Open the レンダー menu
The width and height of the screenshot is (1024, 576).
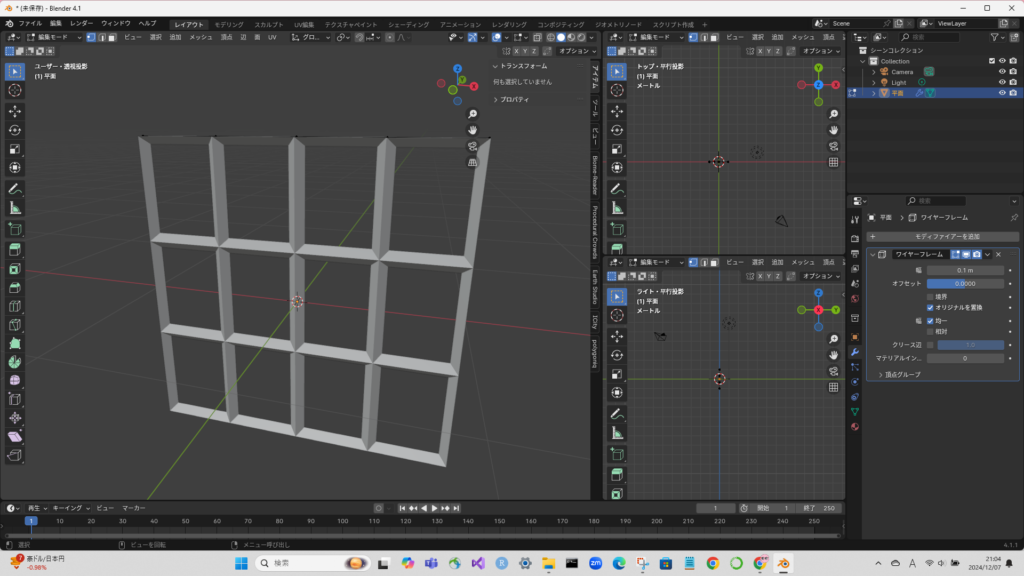click(x=81, y=23)
